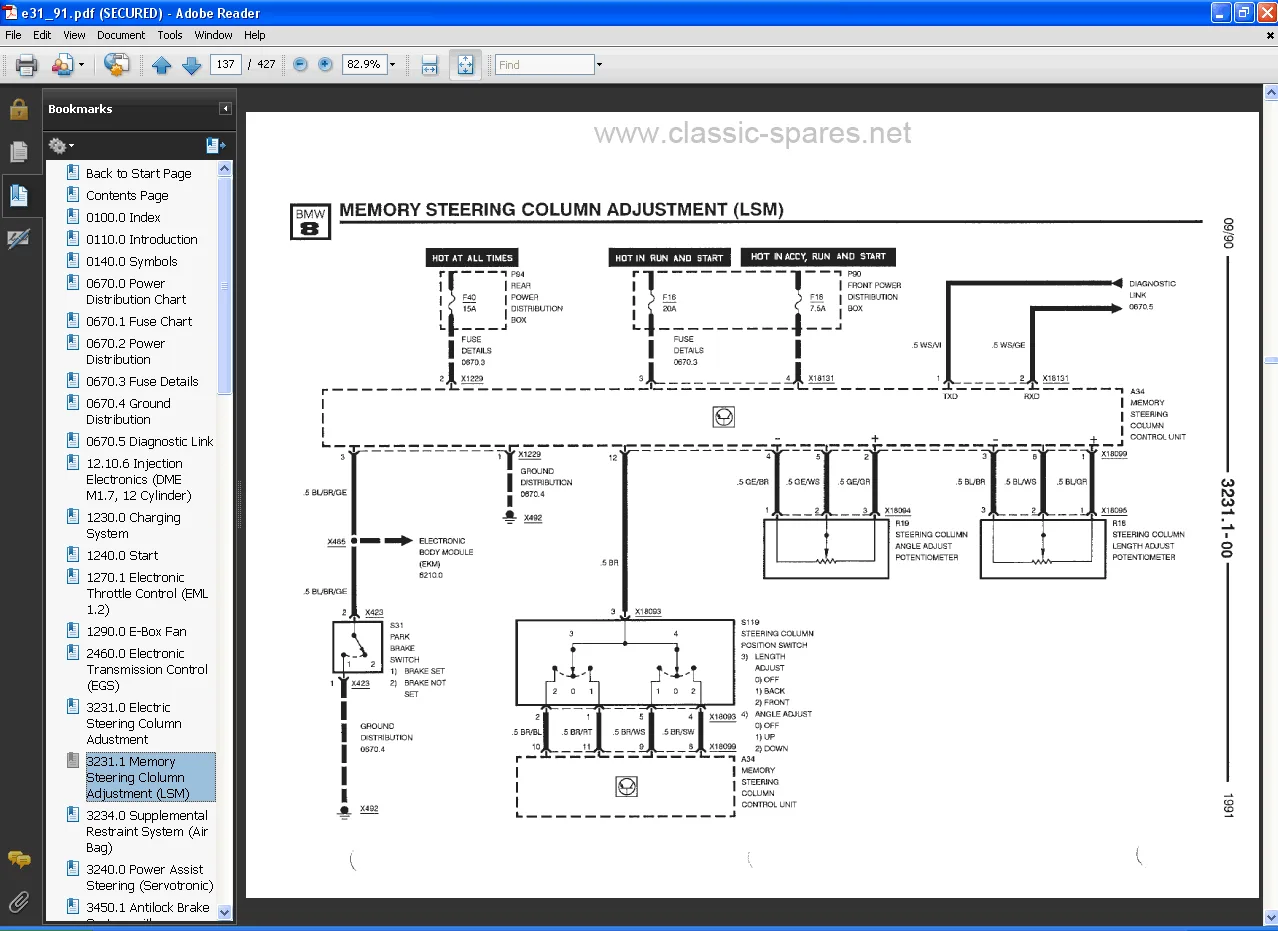1278x931 pixels.
Task: Click the expand current bookmark icon
Action: (216, 146)
